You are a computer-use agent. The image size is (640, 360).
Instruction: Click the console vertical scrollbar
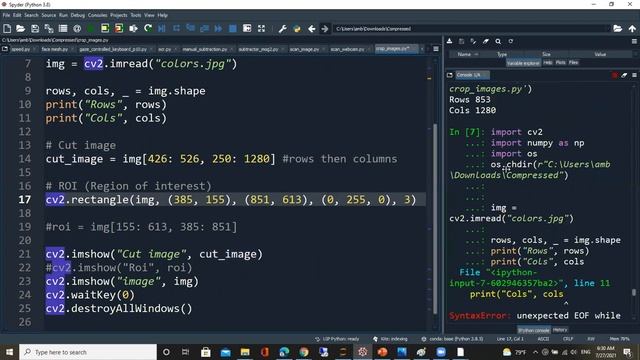coord(634,292)
